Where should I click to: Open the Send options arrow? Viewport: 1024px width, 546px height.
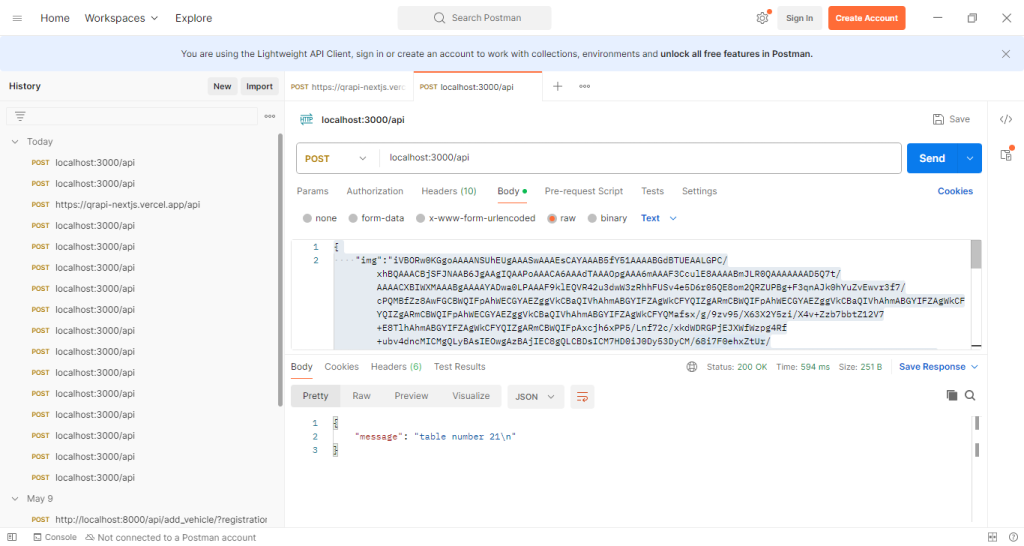970,158
